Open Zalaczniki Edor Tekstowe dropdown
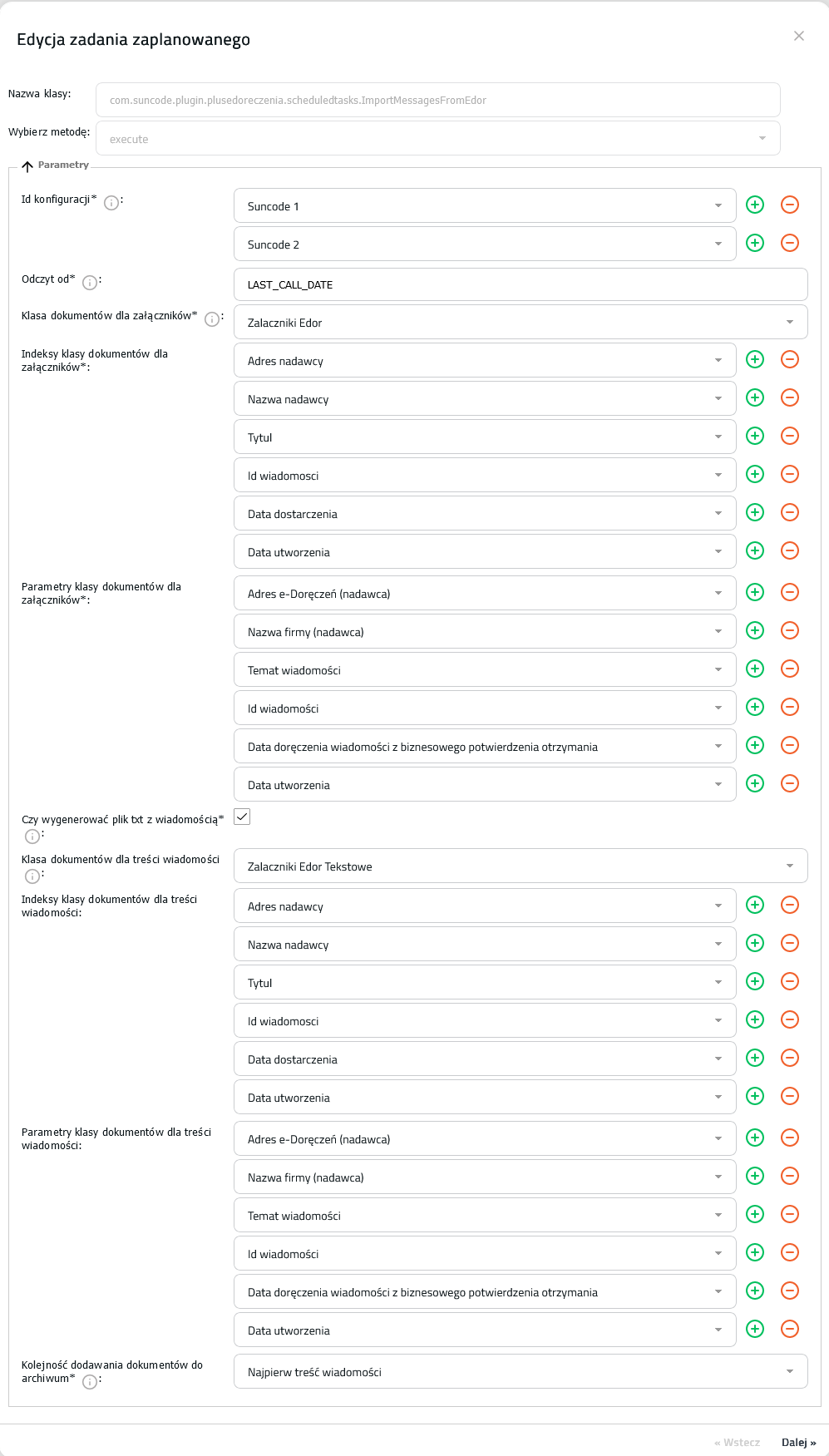829x1456 pixels. [x=521, y=866]
